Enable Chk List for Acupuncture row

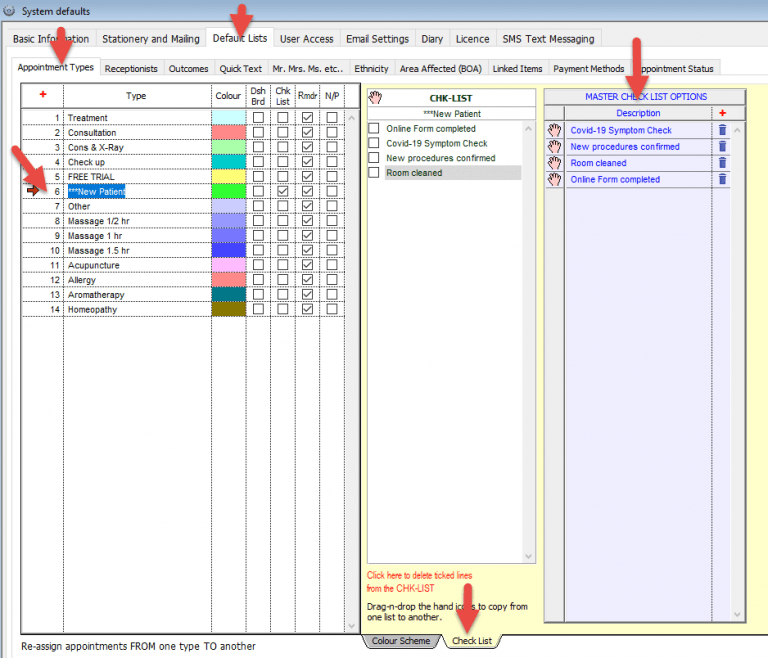[x=283, y=265]
